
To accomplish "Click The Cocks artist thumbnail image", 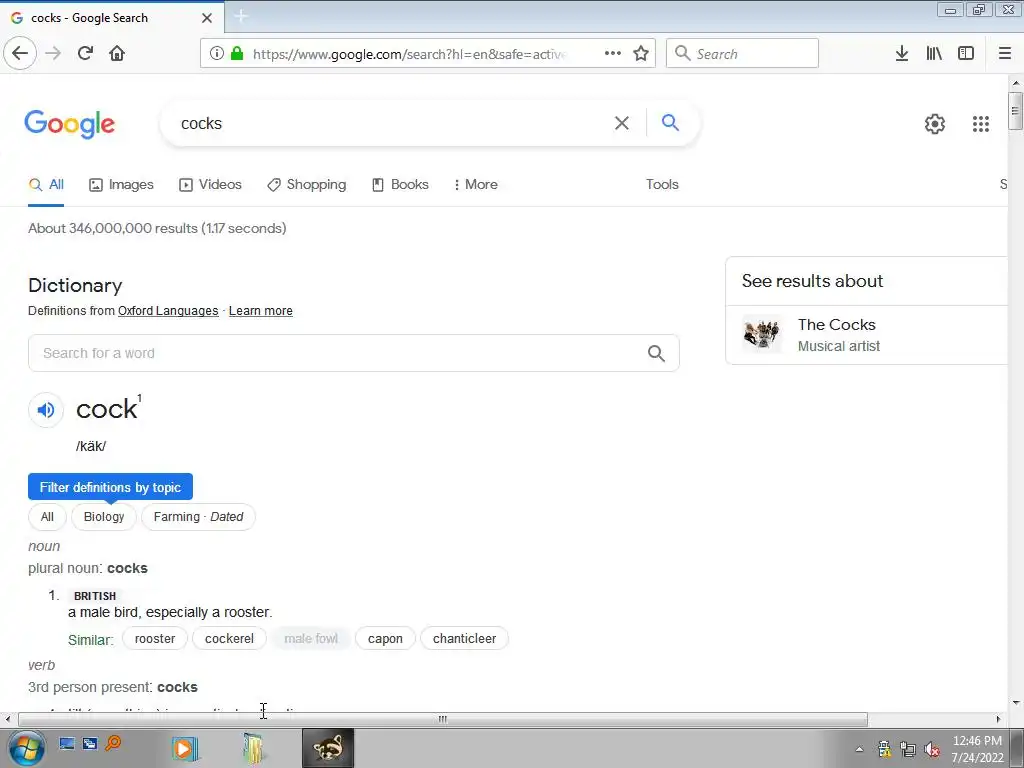I will (761, 334).
